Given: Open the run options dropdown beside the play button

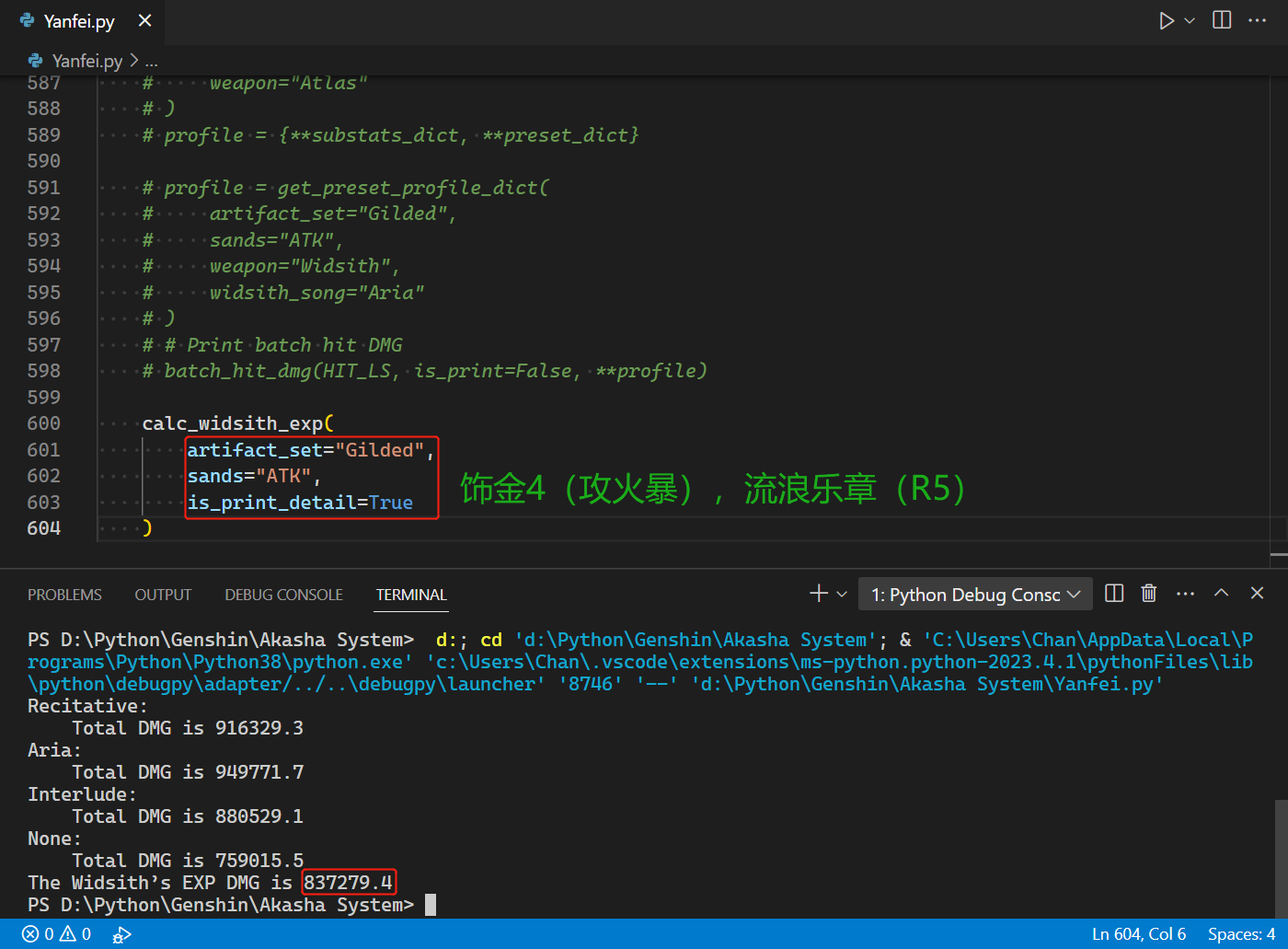Looking at the screenshot, I should 1190,21.
